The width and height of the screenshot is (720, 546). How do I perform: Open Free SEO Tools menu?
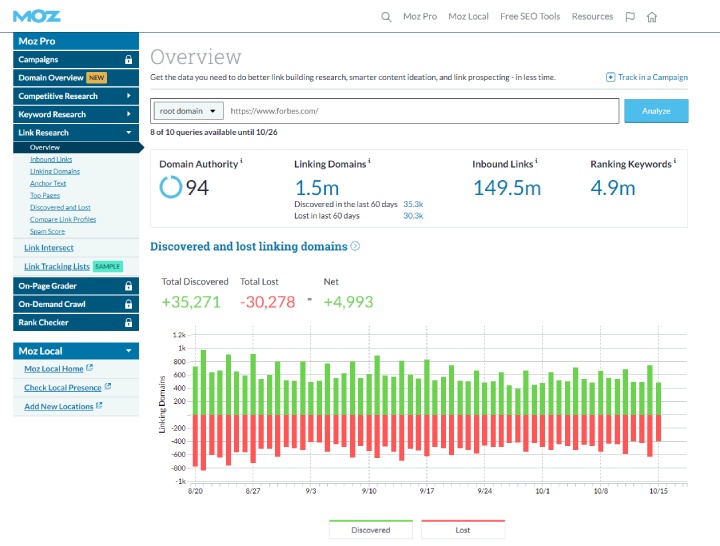(530, 17)
